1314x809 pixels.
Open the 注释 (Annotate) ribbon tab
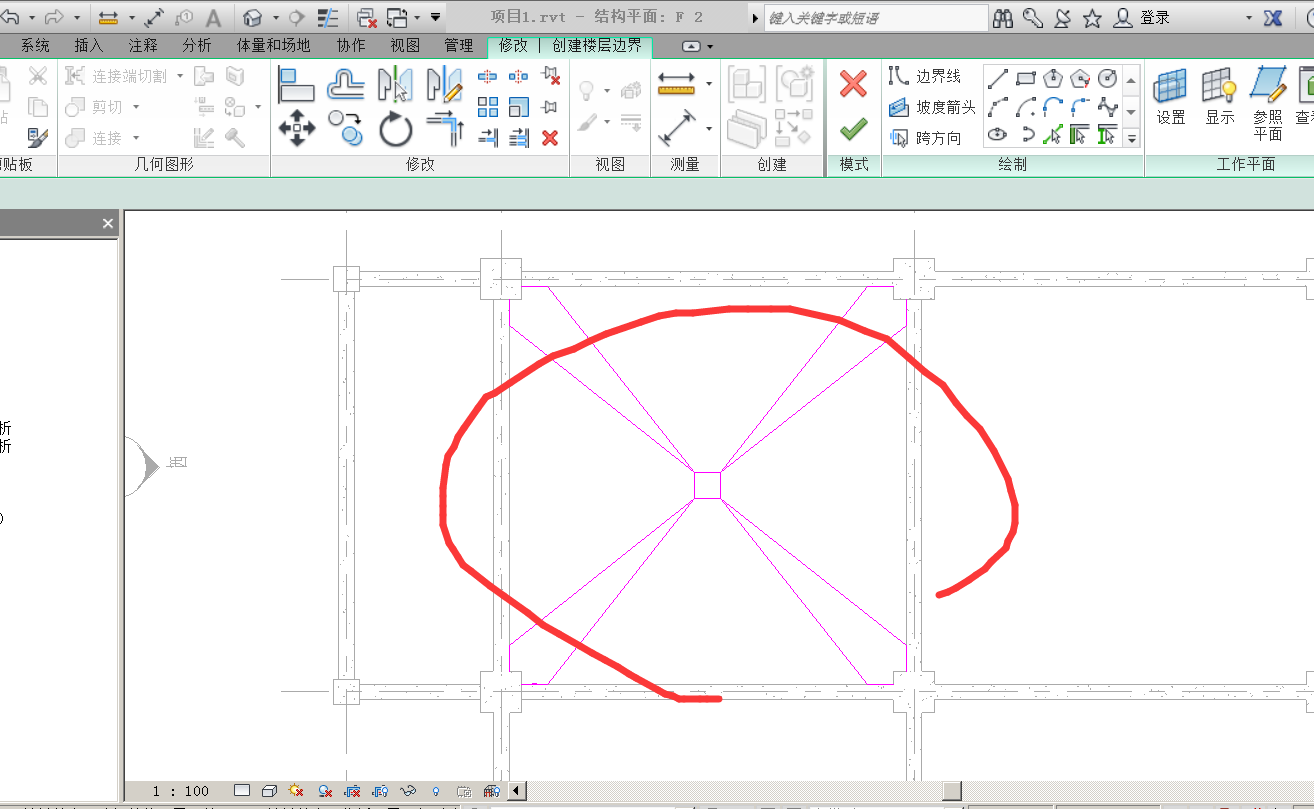click(143, 46)
